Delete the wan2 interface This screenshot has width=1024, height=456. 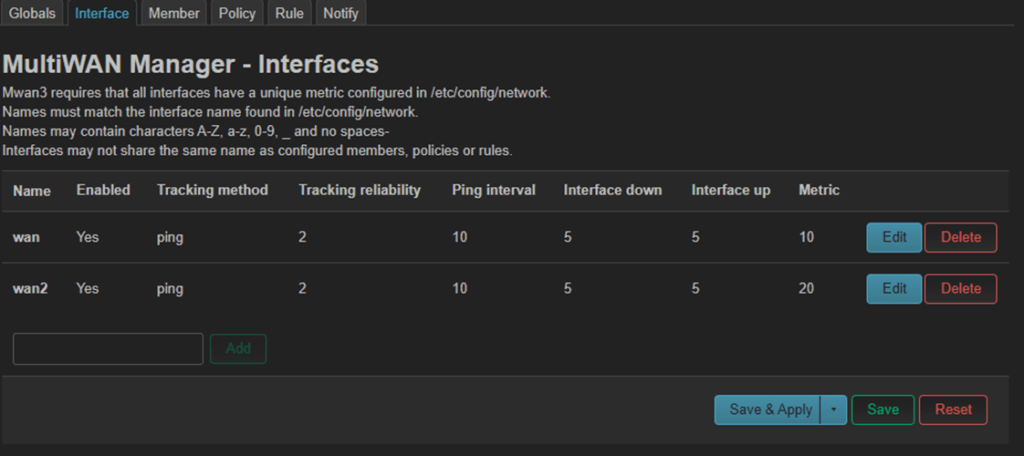[961, 288]
